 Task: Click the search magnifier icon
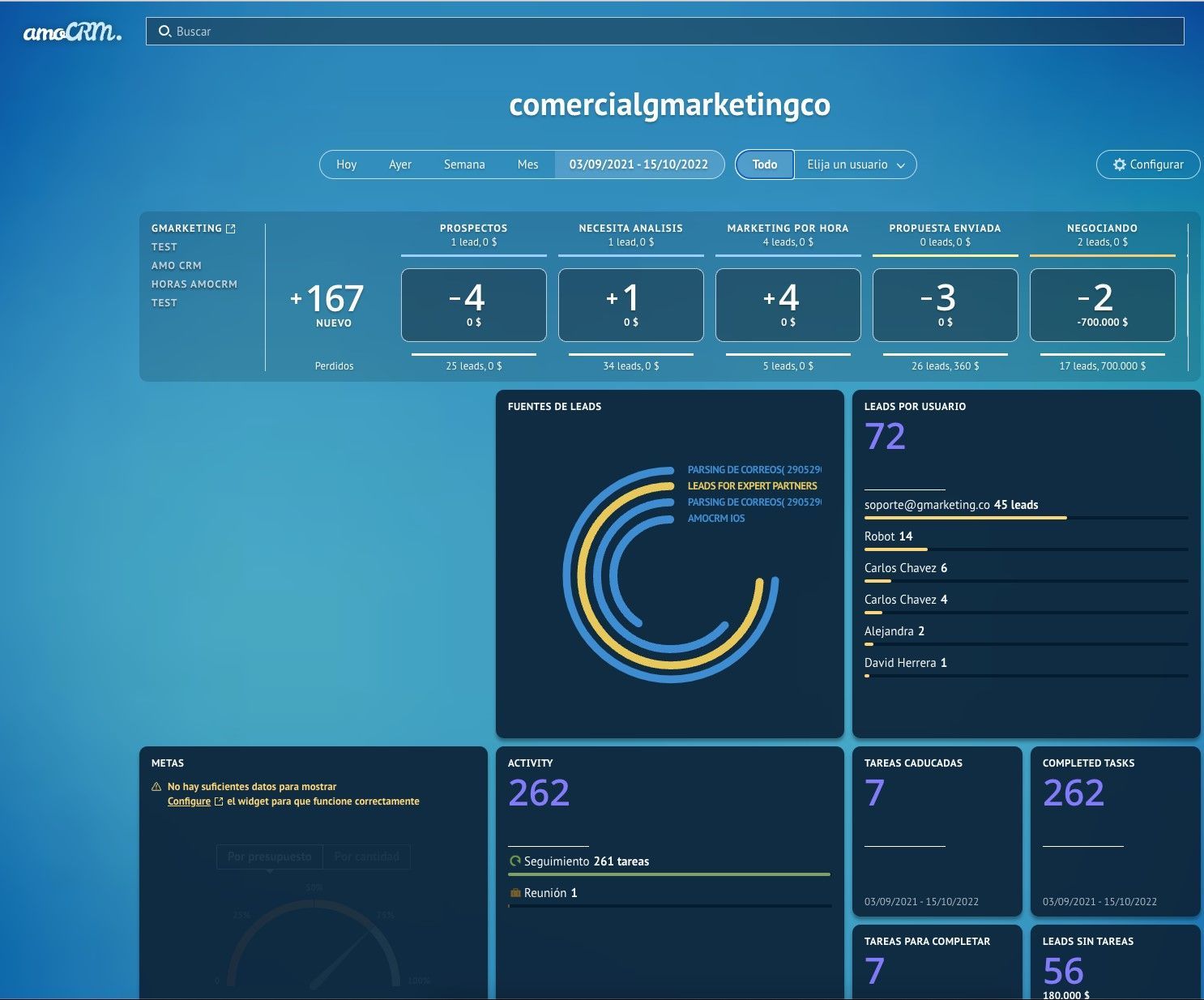pyautogui.click(x=164, y=31)
